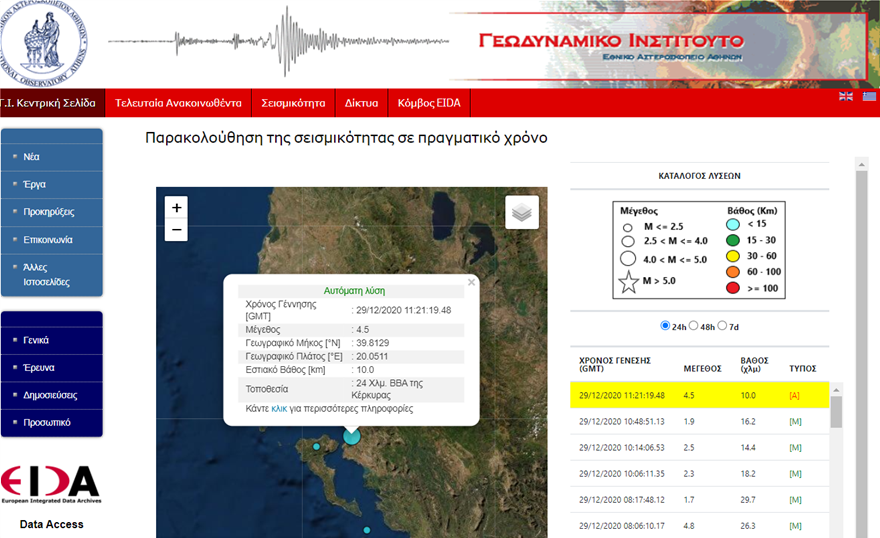Select the 24h time range
880x538 pixels.
tap(666, 326)
